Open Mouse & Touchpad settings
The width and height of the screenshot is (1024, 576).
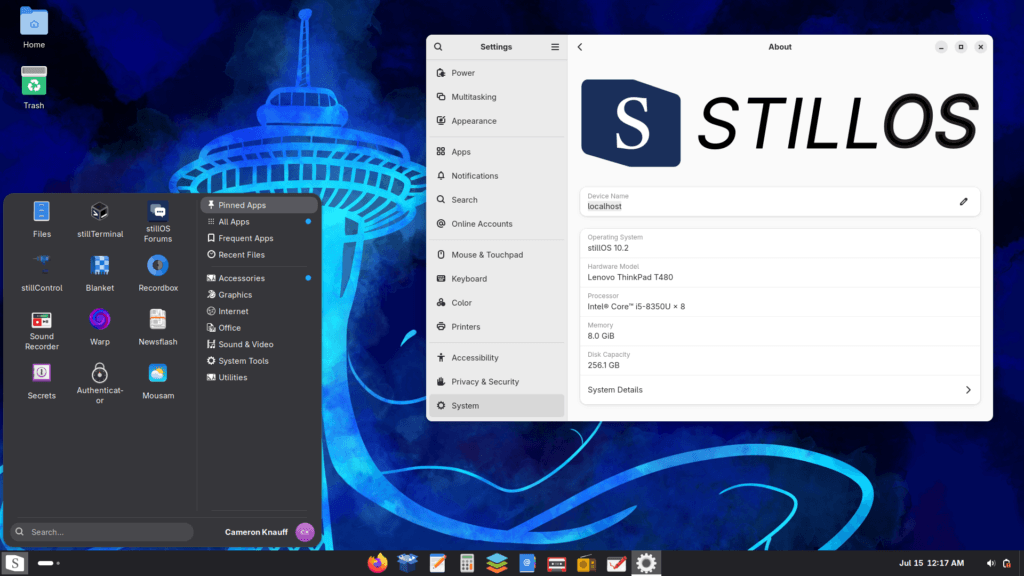click(496, 255)
